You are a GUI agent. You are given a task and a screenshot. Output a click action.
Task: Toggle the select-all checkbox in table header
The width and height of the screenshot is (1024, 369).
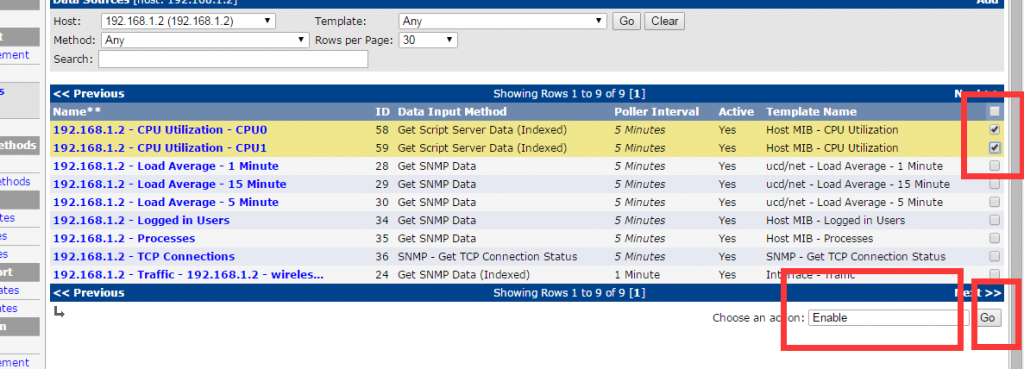(x=994, y=112)
